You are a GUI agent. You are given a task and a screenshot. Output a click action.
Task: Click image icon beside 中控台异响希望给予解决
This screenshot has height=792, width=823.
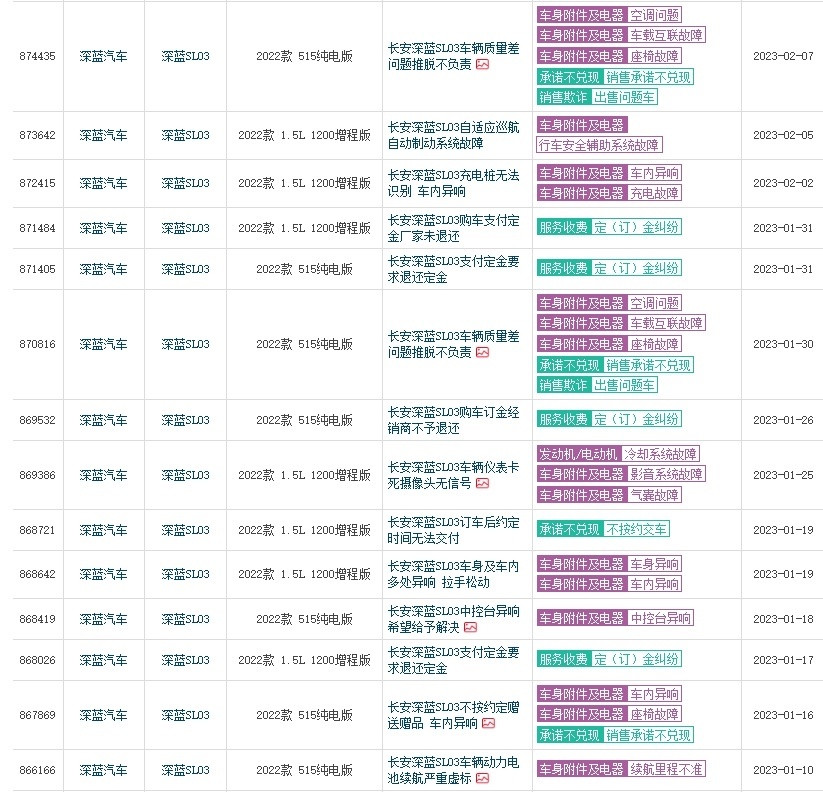(470, 627)
